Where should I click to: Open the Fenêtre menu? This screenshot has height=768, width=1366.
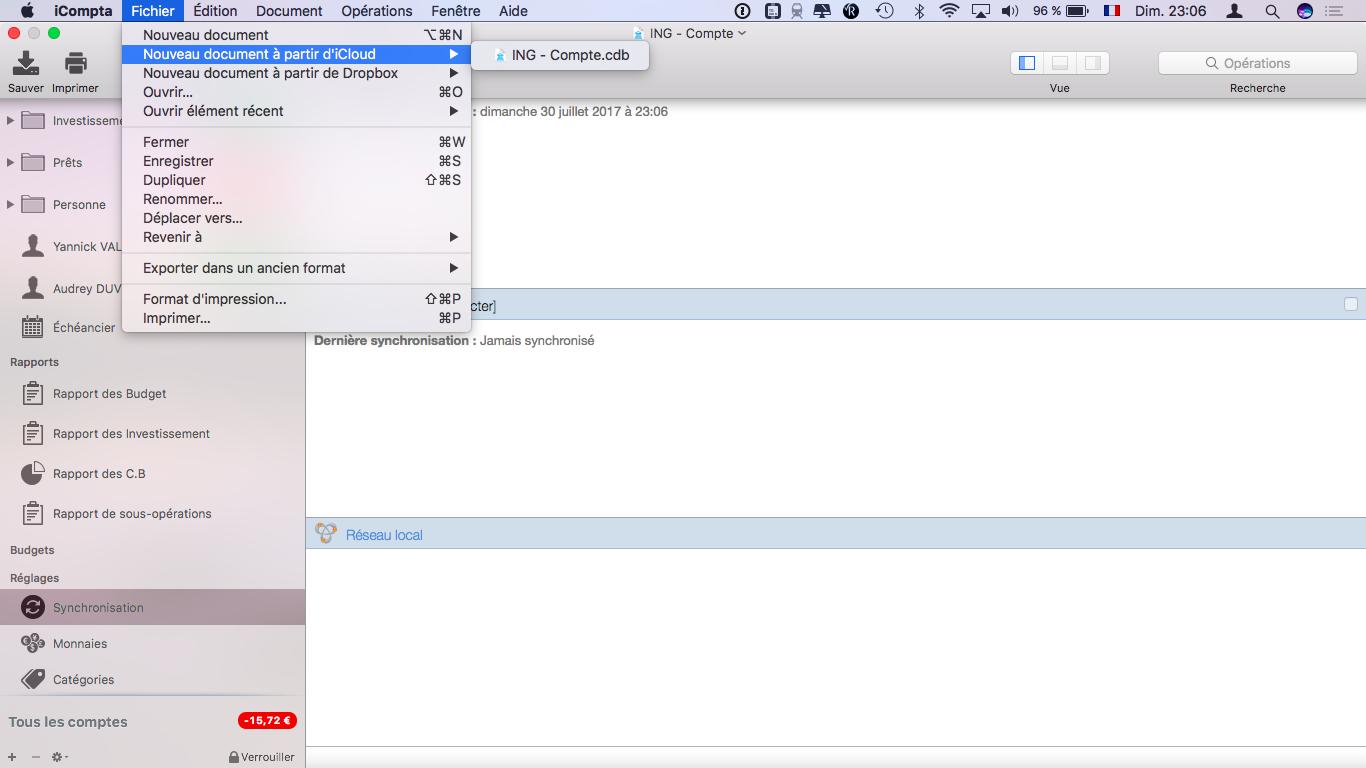[x=456, y=11]
